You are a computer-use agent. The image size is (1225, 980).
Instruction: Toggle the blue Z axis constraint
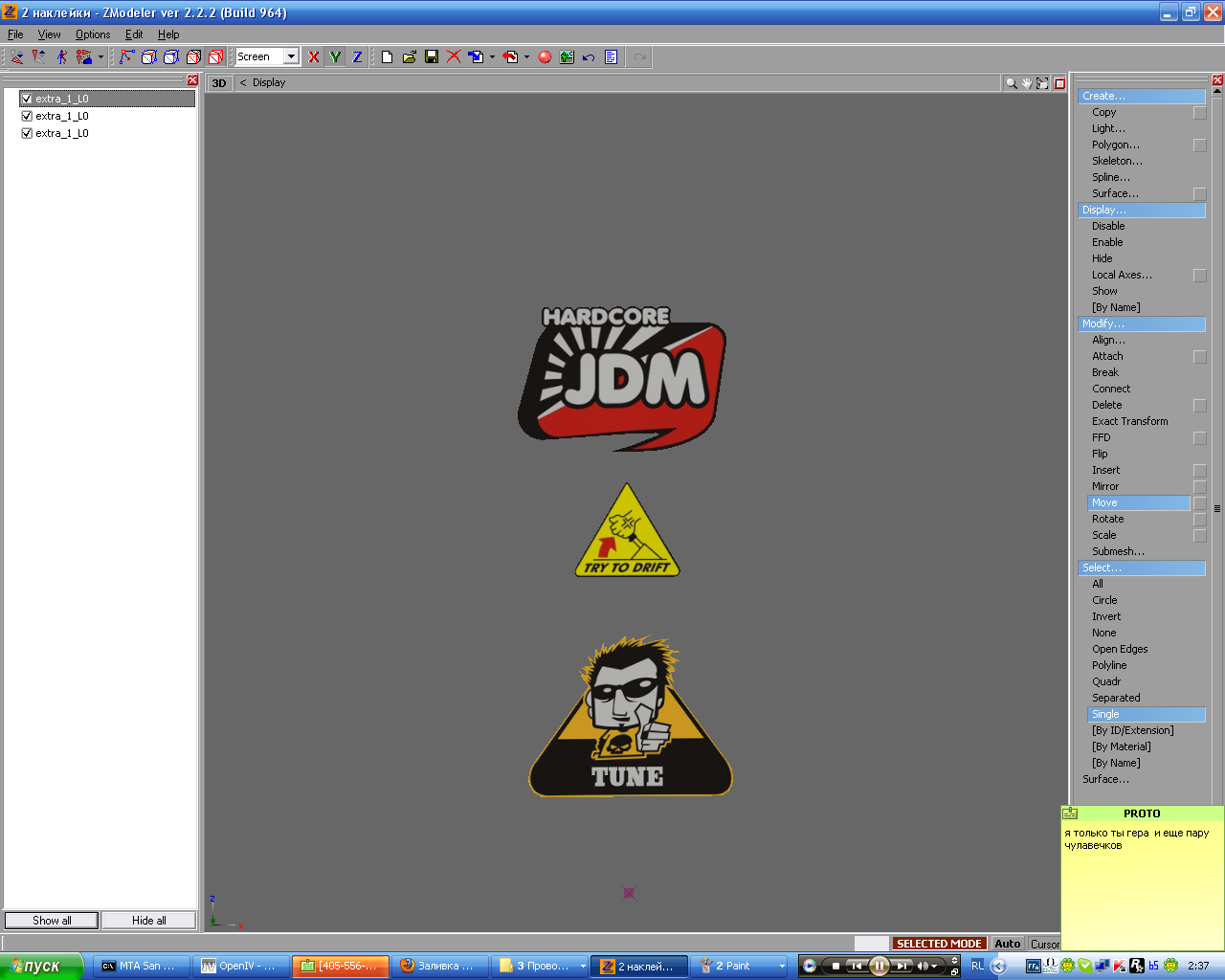tap(357, 57)
